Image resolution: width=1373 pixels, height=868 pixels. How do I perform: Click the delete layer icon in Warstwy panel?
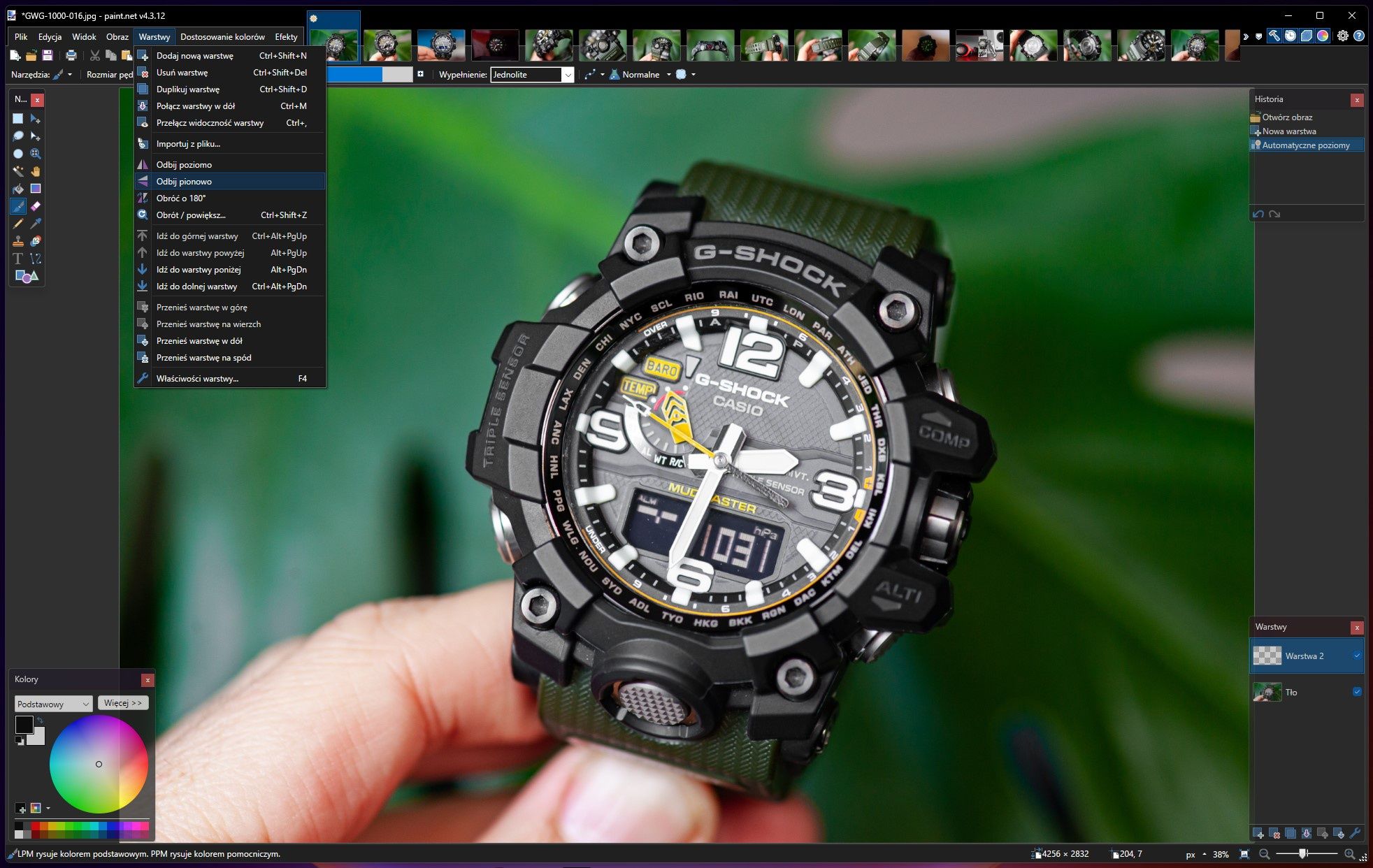(x=1274, y=833)
